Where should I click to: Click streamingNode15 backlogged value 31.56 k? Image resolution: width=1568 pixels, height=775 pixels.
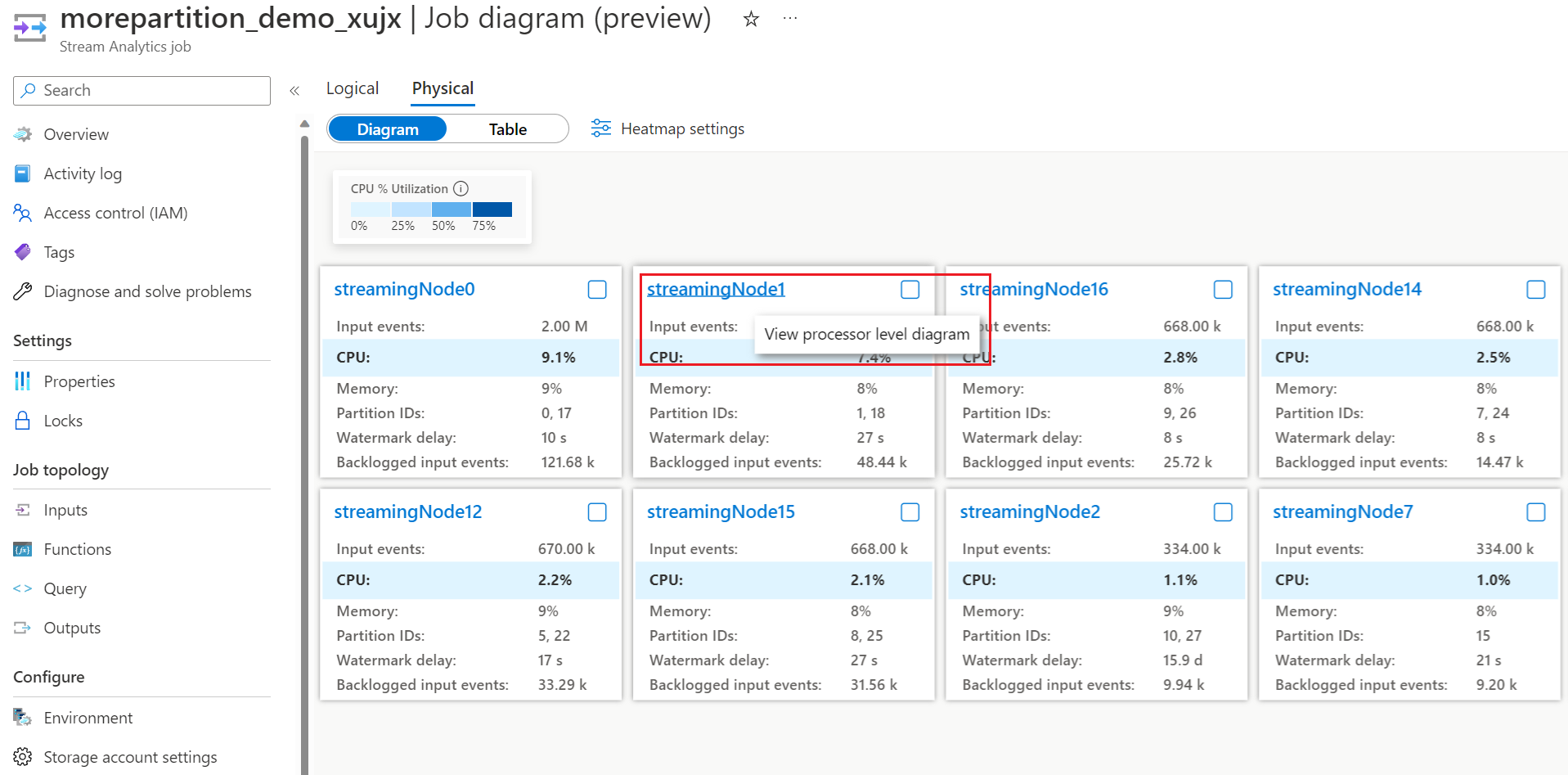(x=874, y=685)
